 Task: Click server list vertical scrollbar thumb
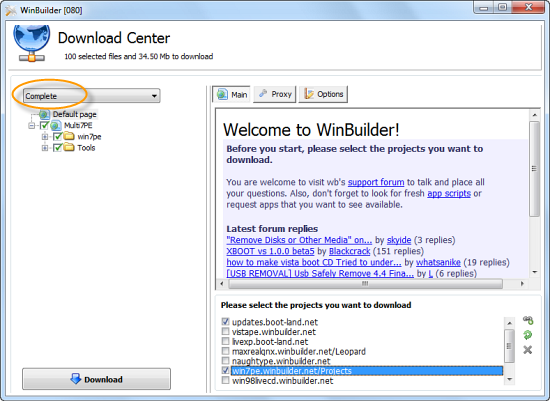(x=509, y=346)
